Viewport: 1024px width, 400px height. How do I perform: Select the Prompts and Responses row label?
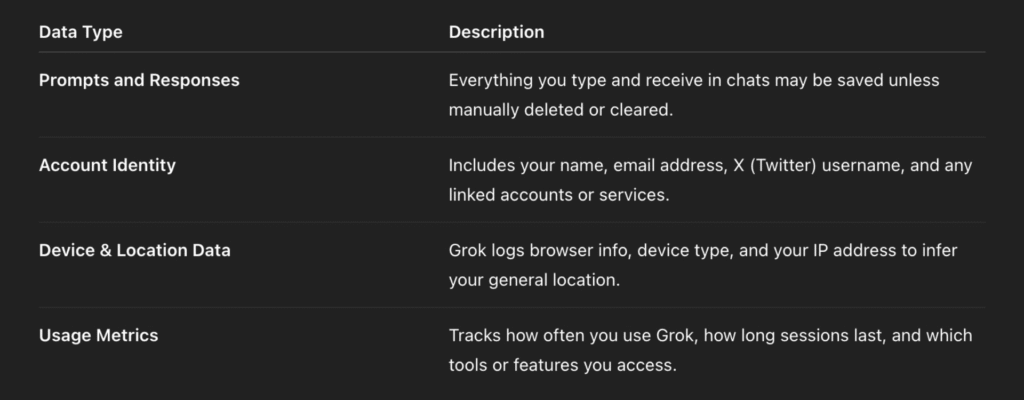coord(139,80)
